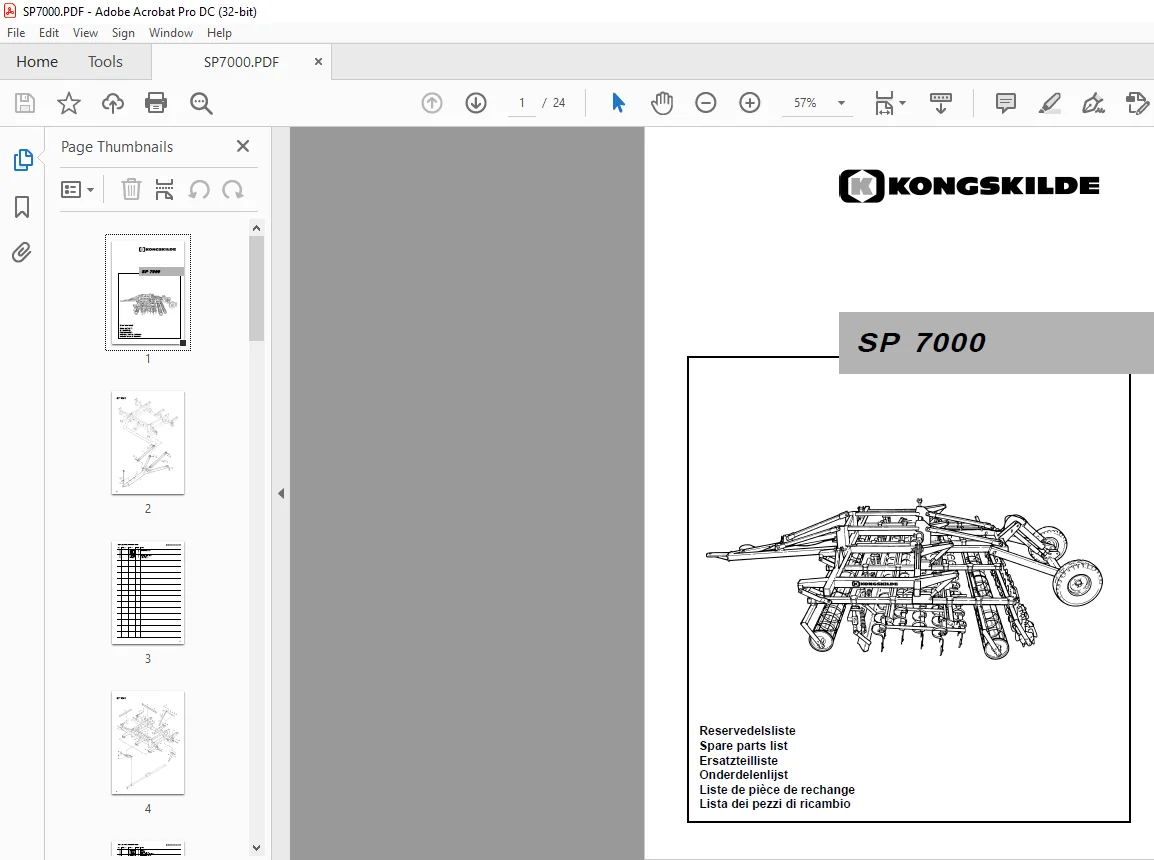Open the View menu
Viewport: 1154px width, 860px height.
pyautogui.click(x=85, y=33)
